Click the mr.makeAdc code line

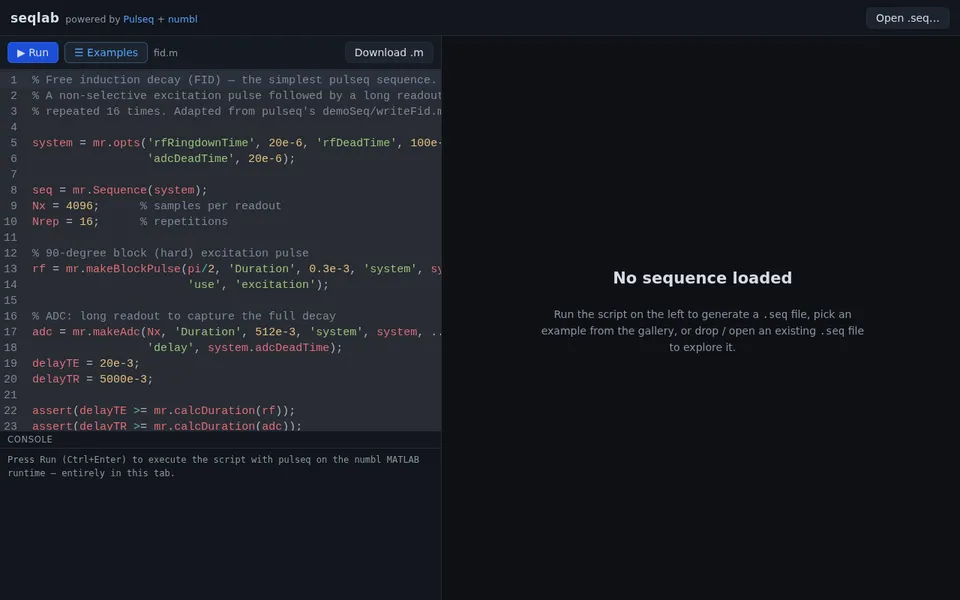click(236, 332)
